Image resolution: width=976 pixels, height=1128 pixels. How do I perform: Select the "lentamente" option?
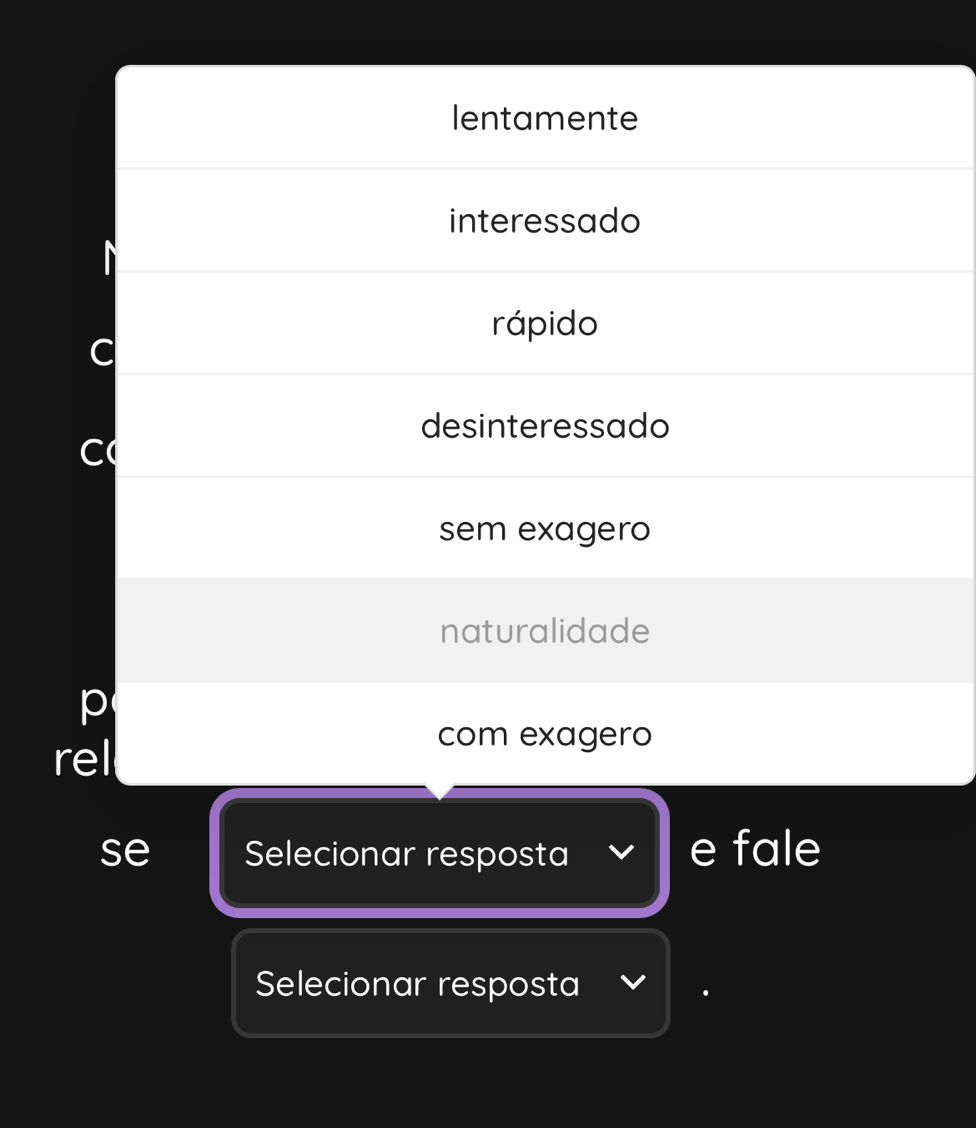tap(544, 118)
